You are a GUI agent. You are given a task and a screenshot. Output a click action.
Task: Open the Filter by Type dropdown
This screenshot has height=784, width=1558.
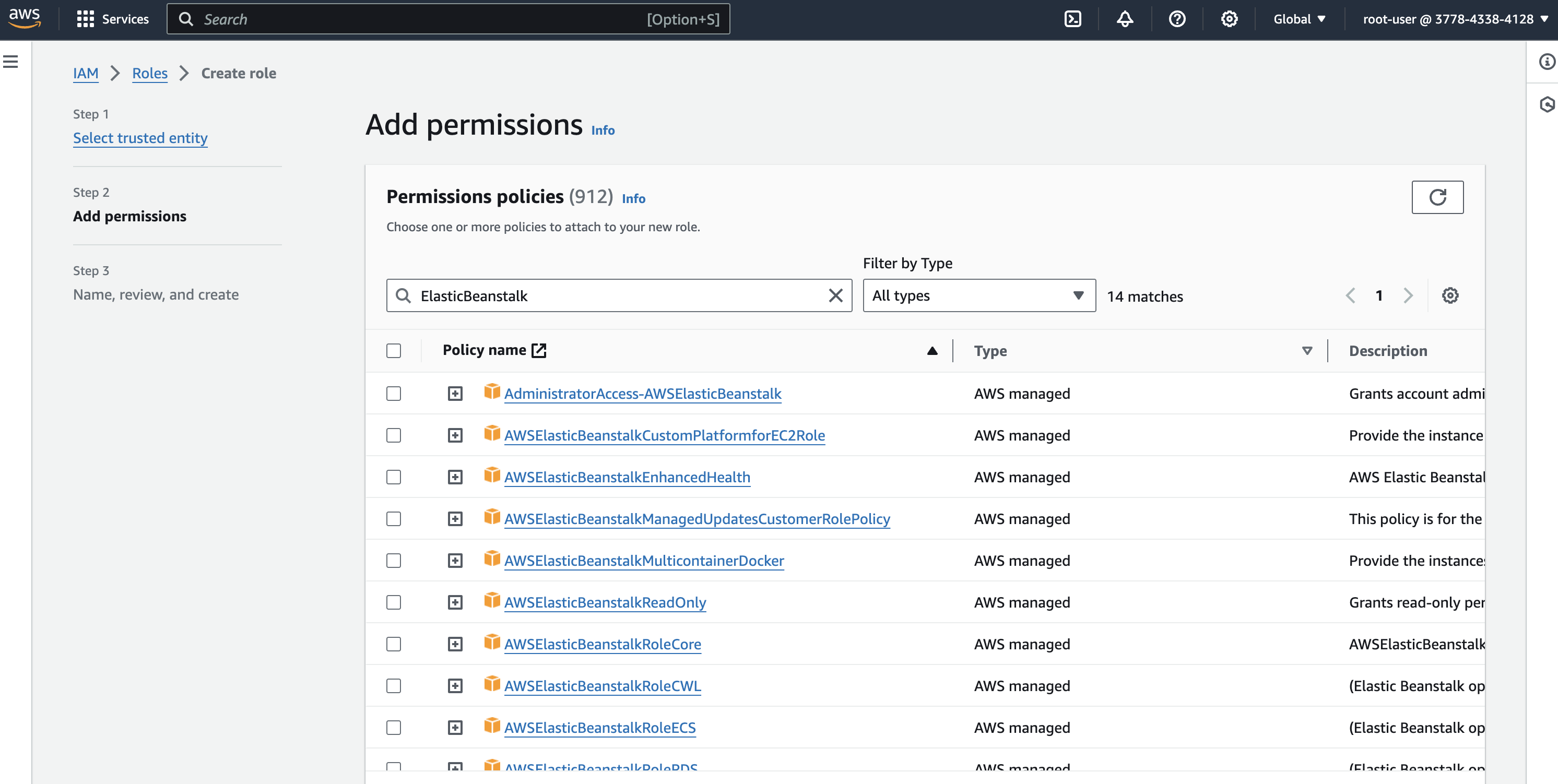click(978, 295)
